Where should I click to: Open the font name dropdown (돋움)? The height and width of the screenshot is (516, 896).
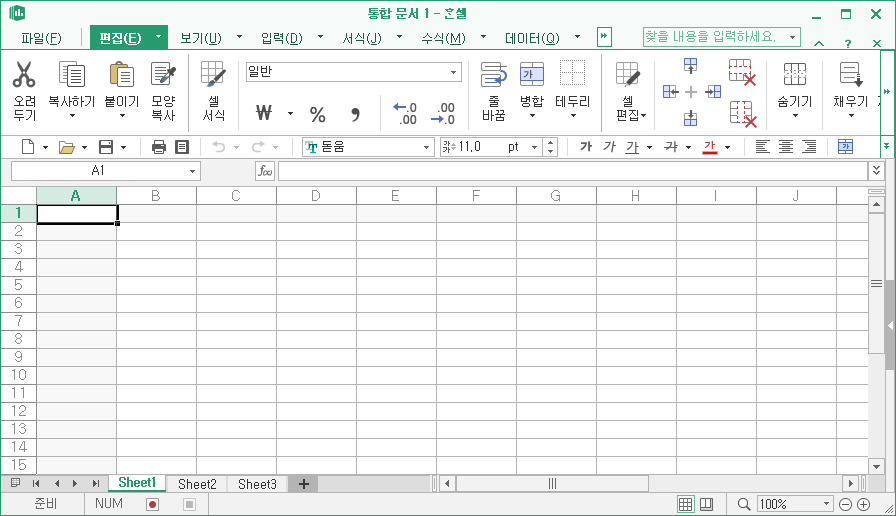(426, 147)
